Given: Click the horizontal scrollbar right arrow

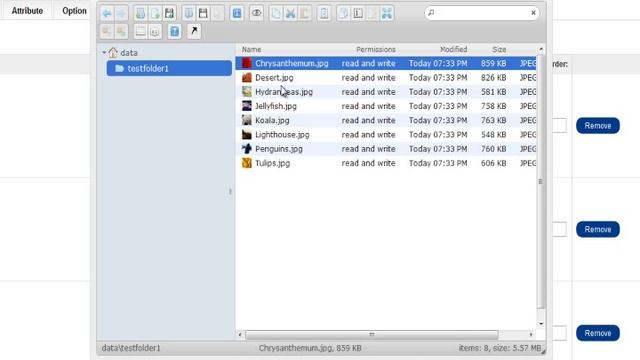Looking at the screenshot, I should click(x=531, y=335).
